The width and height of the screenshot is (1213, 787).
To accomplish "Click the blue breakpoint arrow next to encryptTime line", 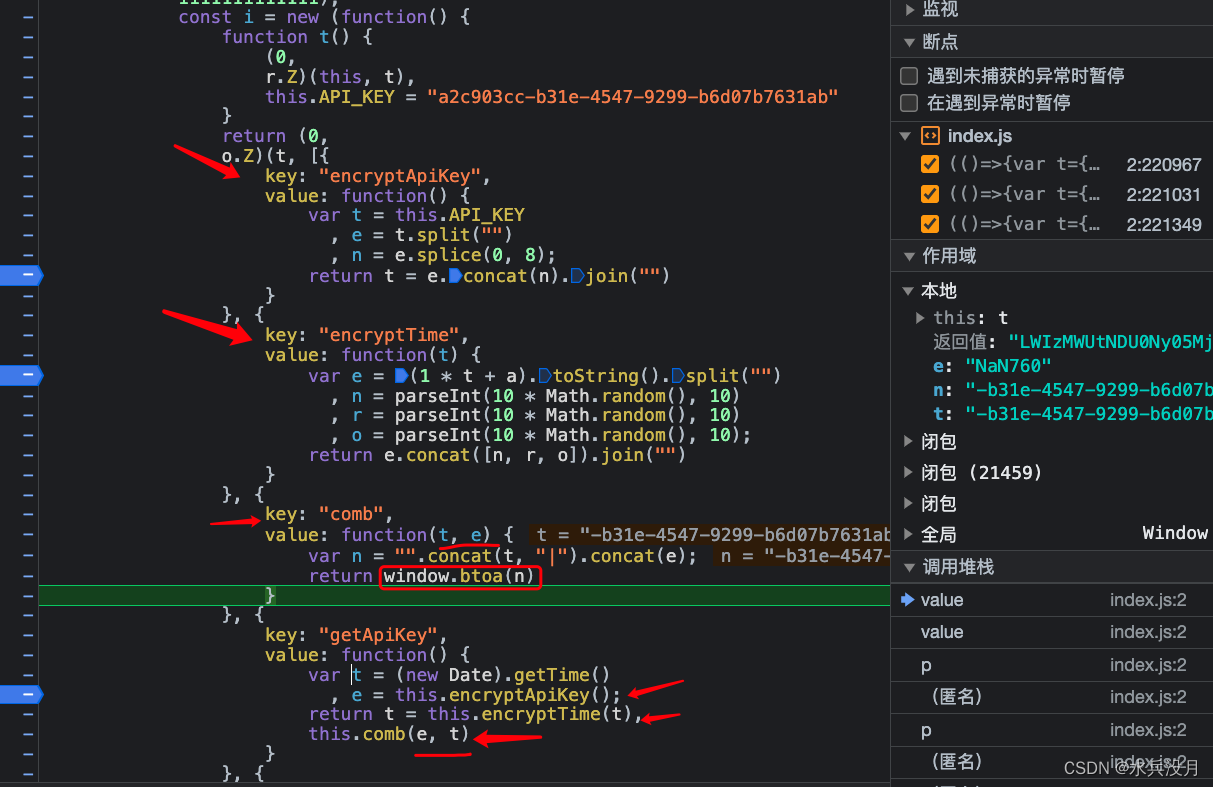I will [x=22, y=375].
